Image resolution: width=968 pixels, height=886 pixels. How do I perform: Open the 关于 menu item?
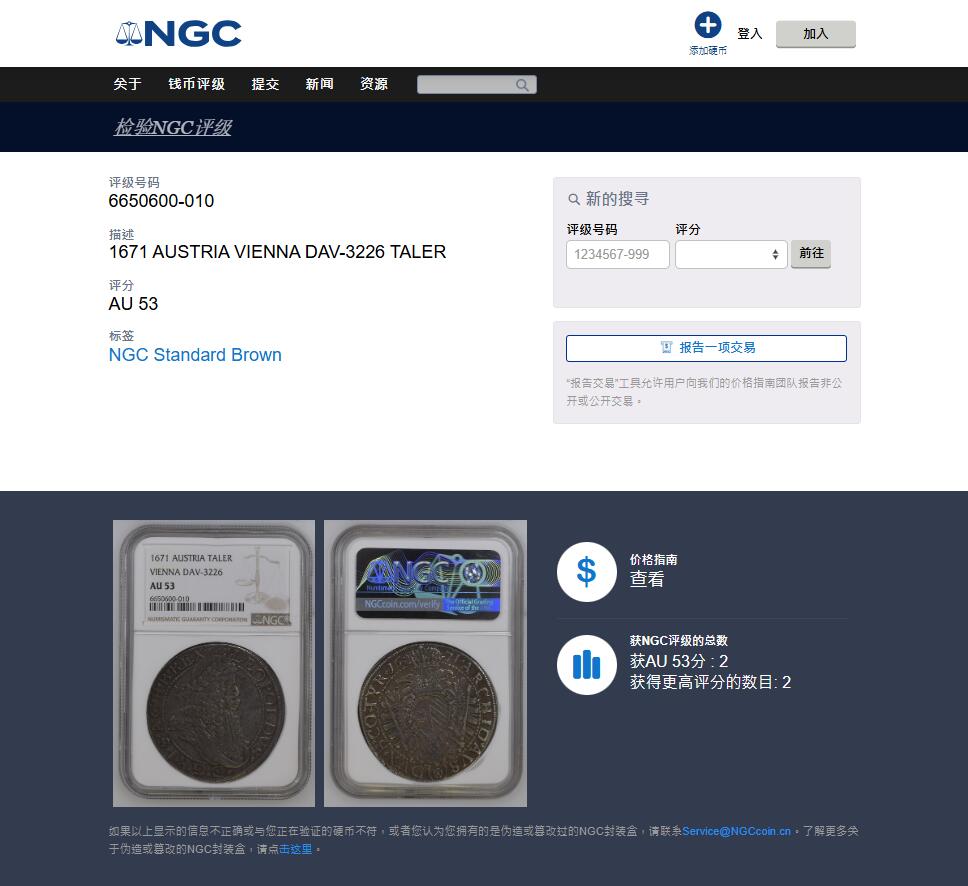(127, 84)
